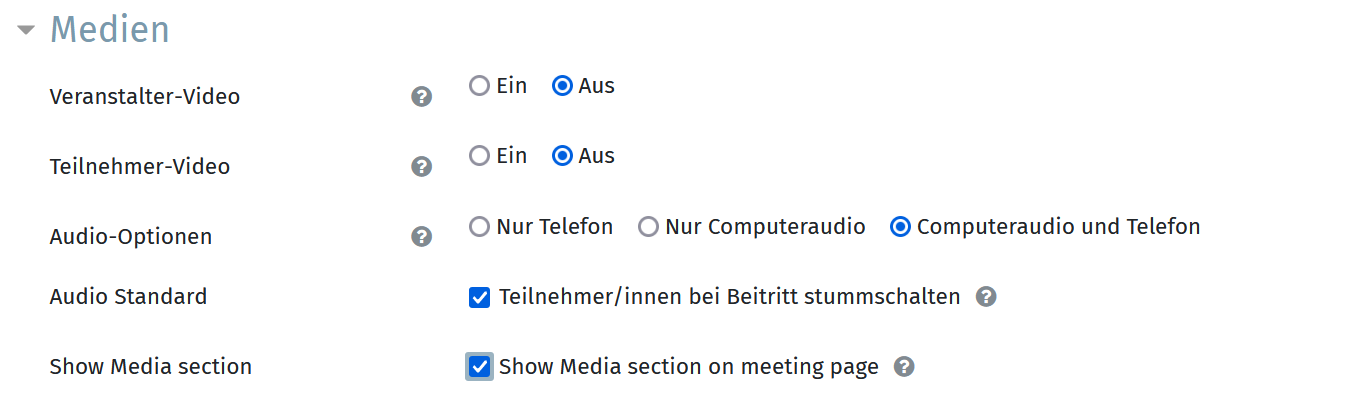Screen dimensions: 1355x414
Task: Open help icon for Veranstalter-Video
Action: point(422,97)
